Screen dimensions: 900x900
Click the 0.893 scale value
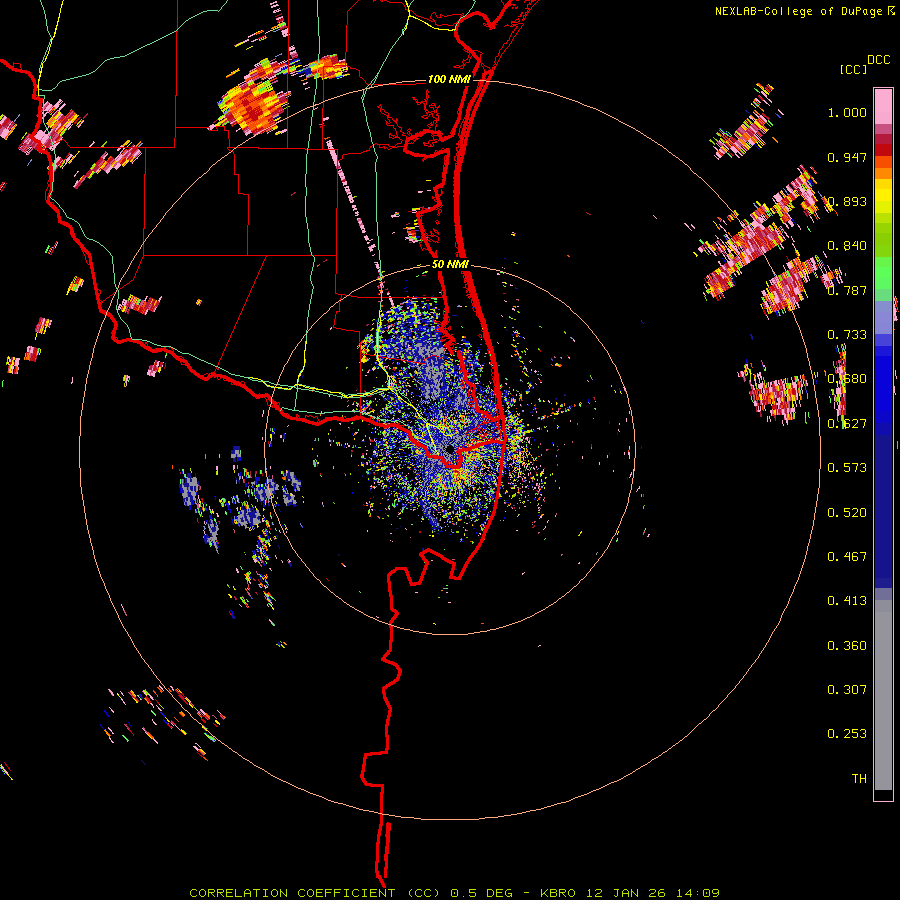pyautogui.click(x=847, y=201)
